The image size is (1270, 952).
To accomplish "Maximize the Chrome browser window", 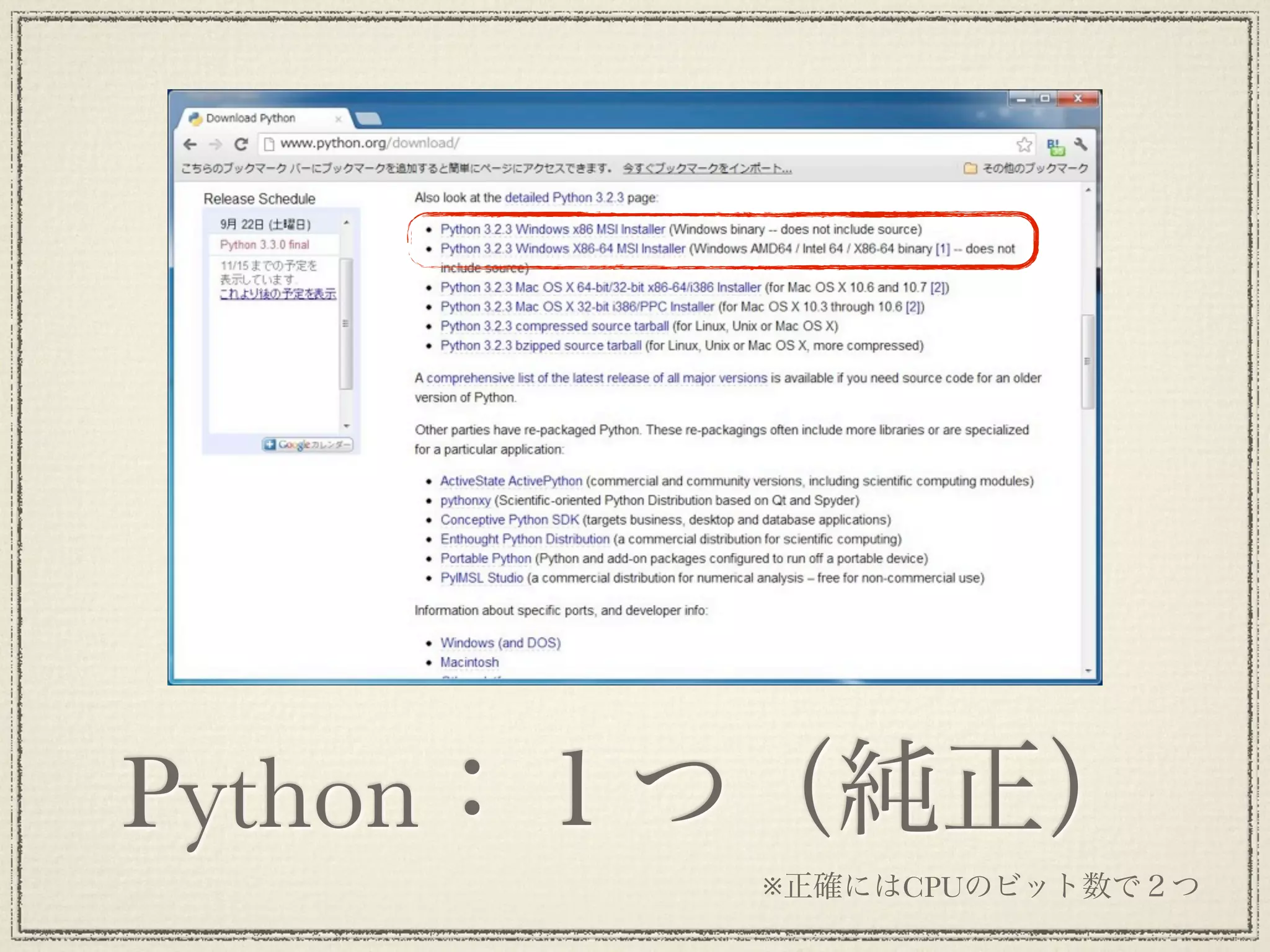I will 1045,99.
